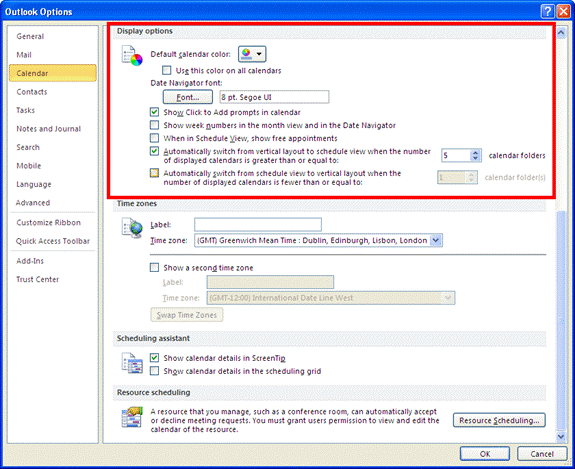Check Show calendar details in scheduling grid
The height and width of the screenshot is (469, 575).
point(154,371)
